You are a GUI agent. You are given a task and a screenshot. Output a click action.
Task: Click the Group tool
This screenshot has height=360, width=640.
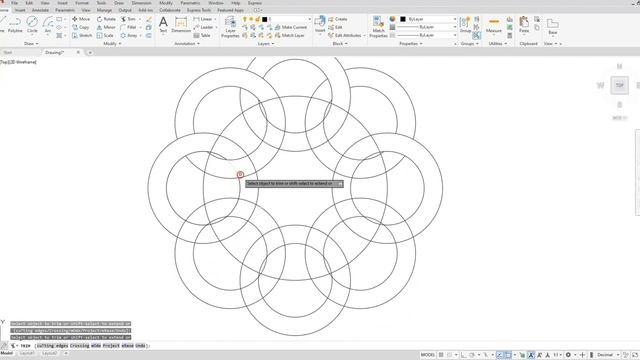click(x=465, y=24)
